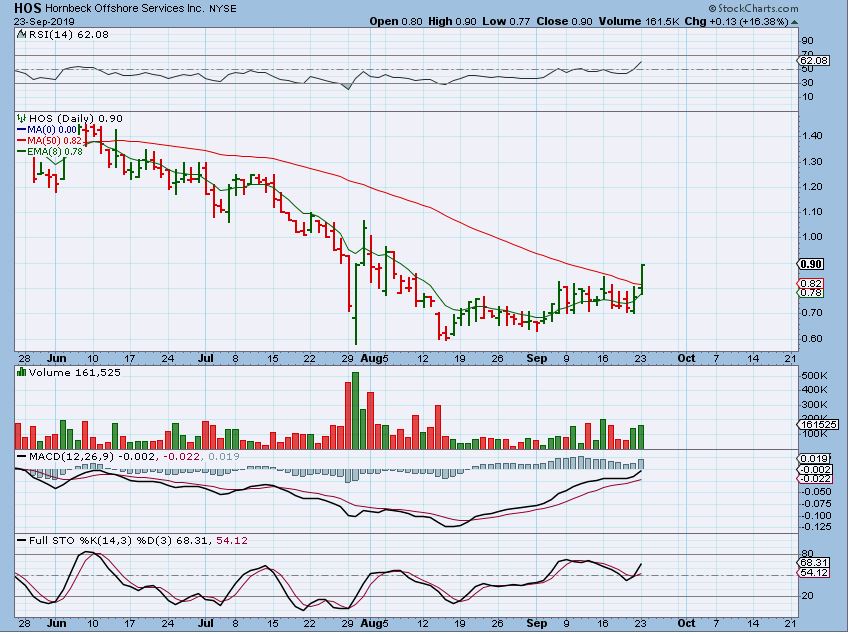Click the 23-Sep-2019 date
This screenshot has height=634, width=850.
click(44, 22)
